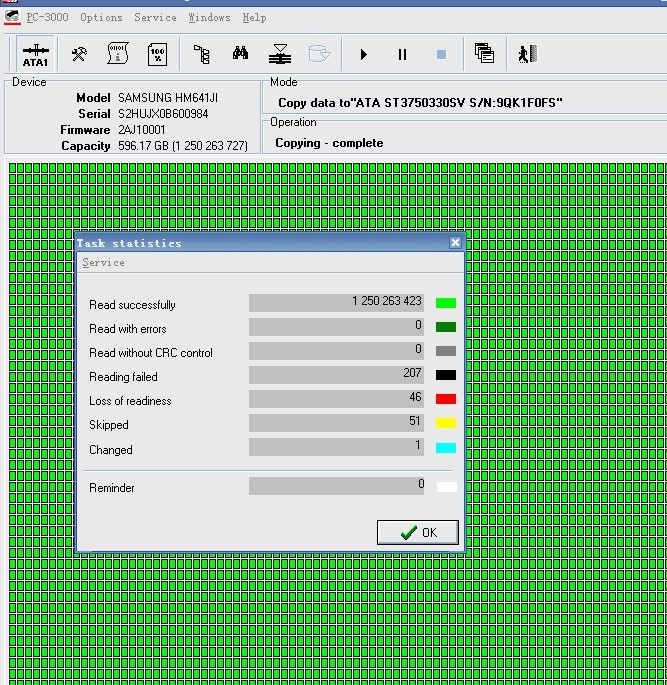Image resolution: width=667 pixels, height=685 pixels.
Task: Click the cascading windows toolbar icon
Action: pyautogui.click(x=484, y=54)
